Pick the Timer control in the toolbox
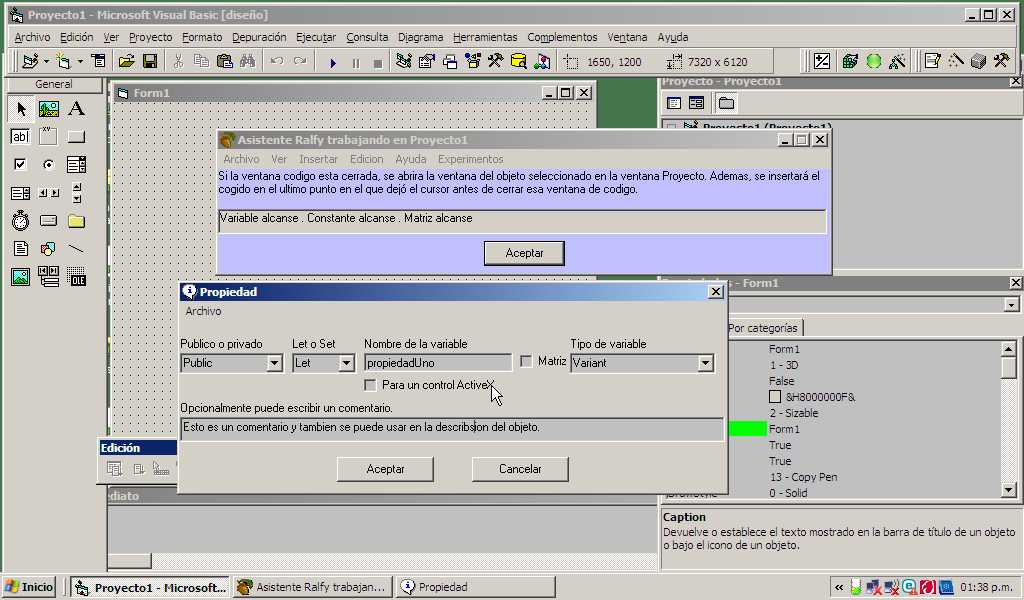The image size is (1024, 600). [x=21, y=221]
